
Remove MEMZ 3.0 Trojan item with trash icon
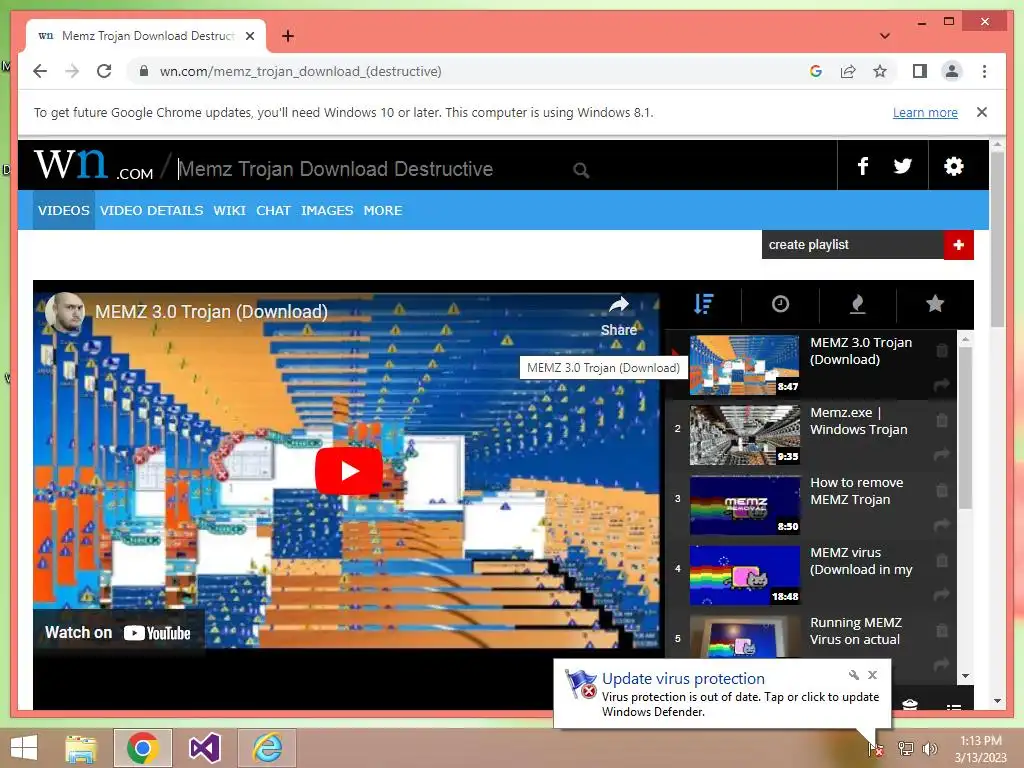(942, 350)
